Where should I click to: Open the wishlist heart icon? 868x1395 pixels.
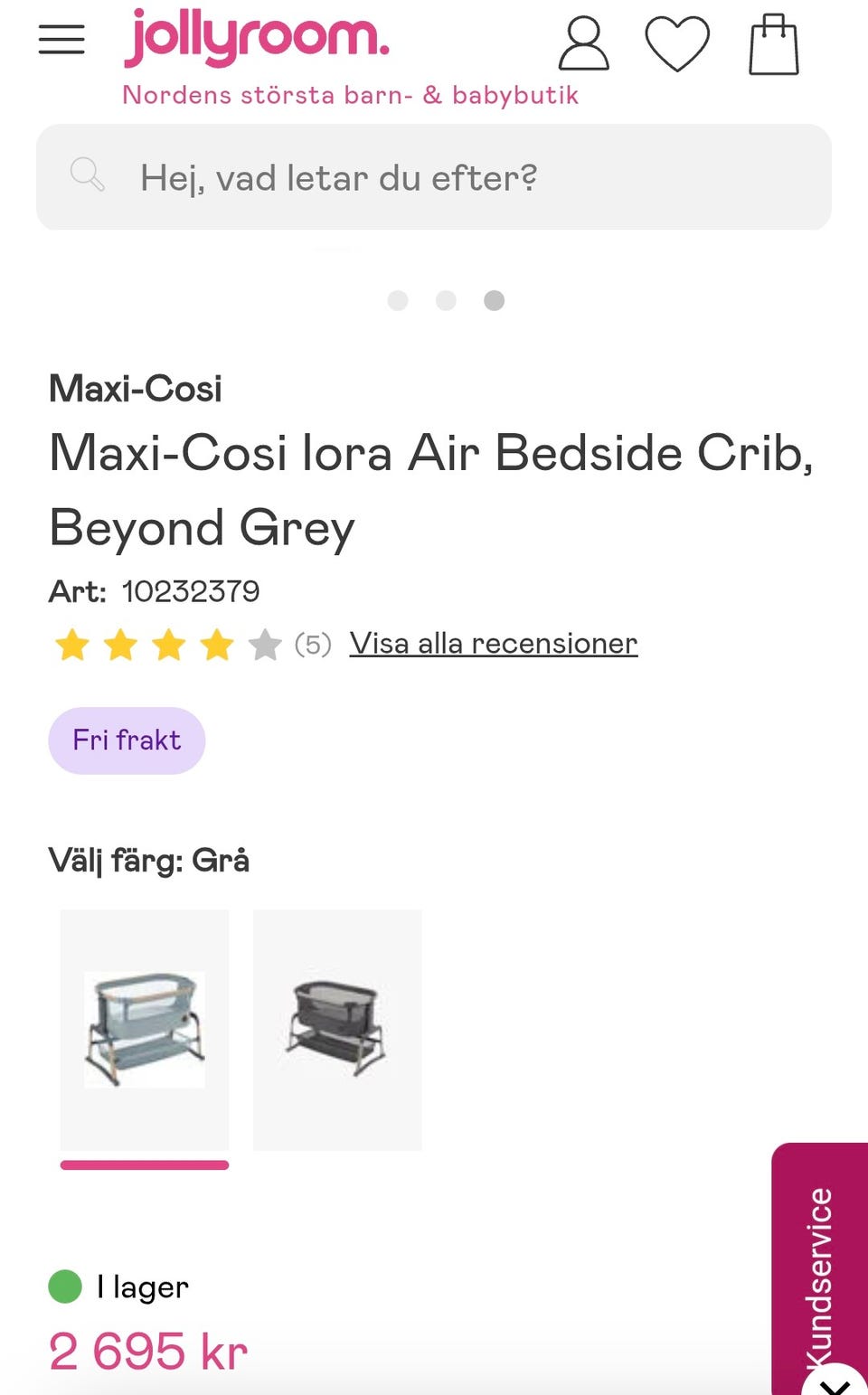(x=677, y=43)
